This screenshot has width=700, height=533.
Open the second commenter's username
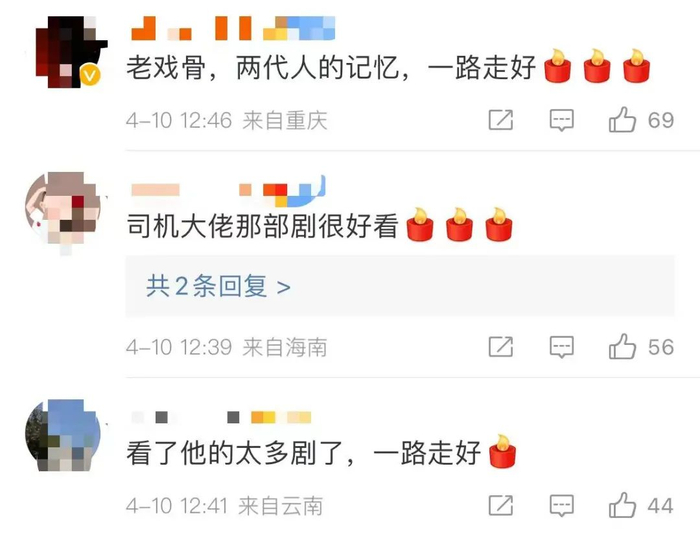(228, 192)
